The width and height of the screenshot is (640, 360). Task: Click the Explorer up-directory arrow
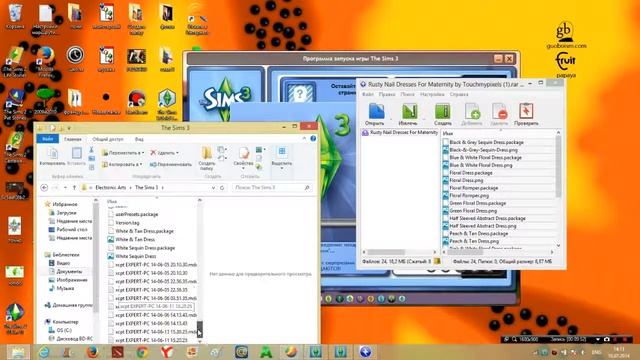(74, 187)
